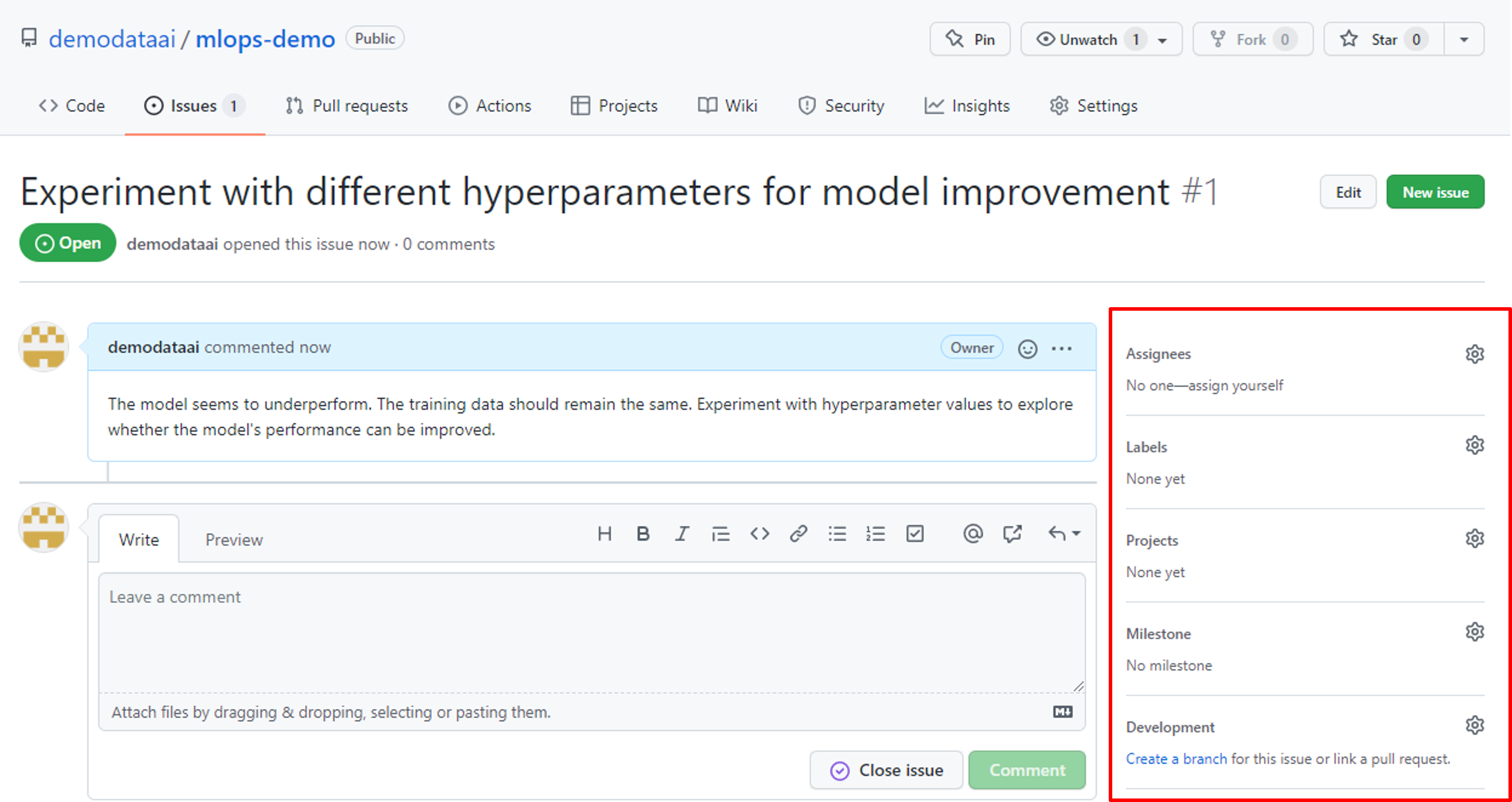
Task: Click the numbered list icon
Action: click(x=875, y=533)
